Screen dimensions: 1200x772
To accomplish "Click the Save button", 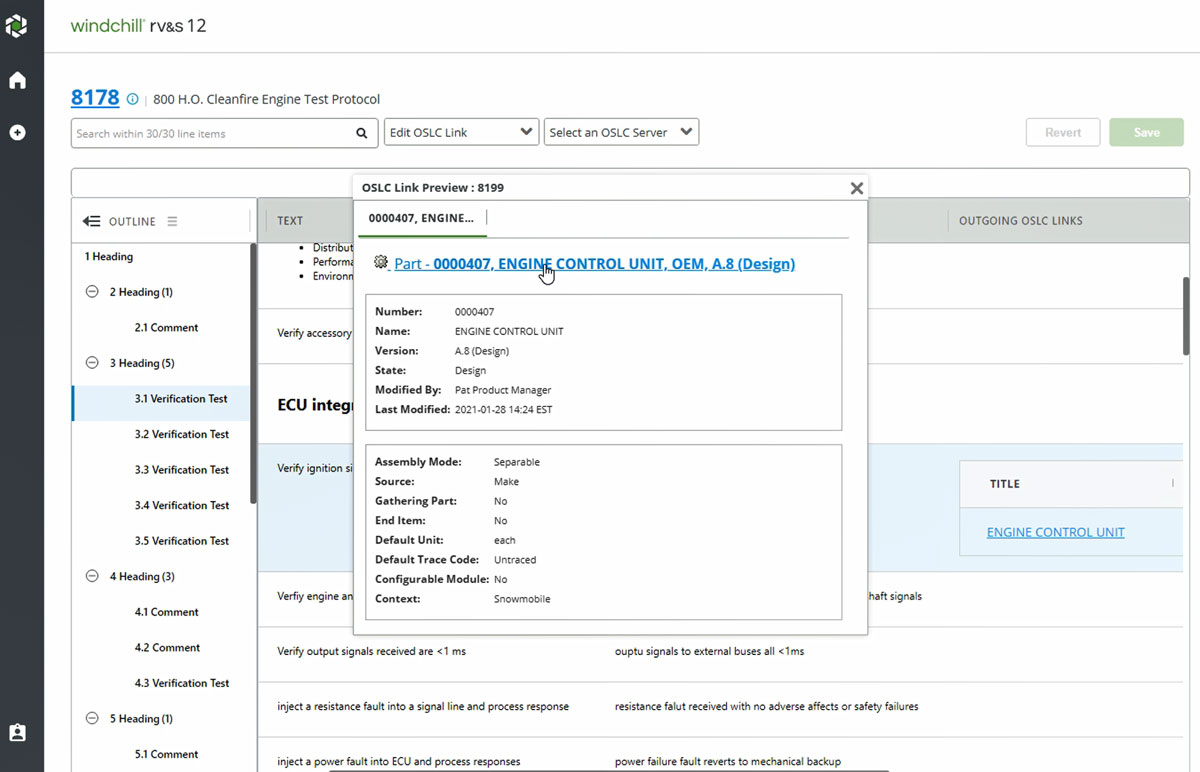I will coord(1146,132).
